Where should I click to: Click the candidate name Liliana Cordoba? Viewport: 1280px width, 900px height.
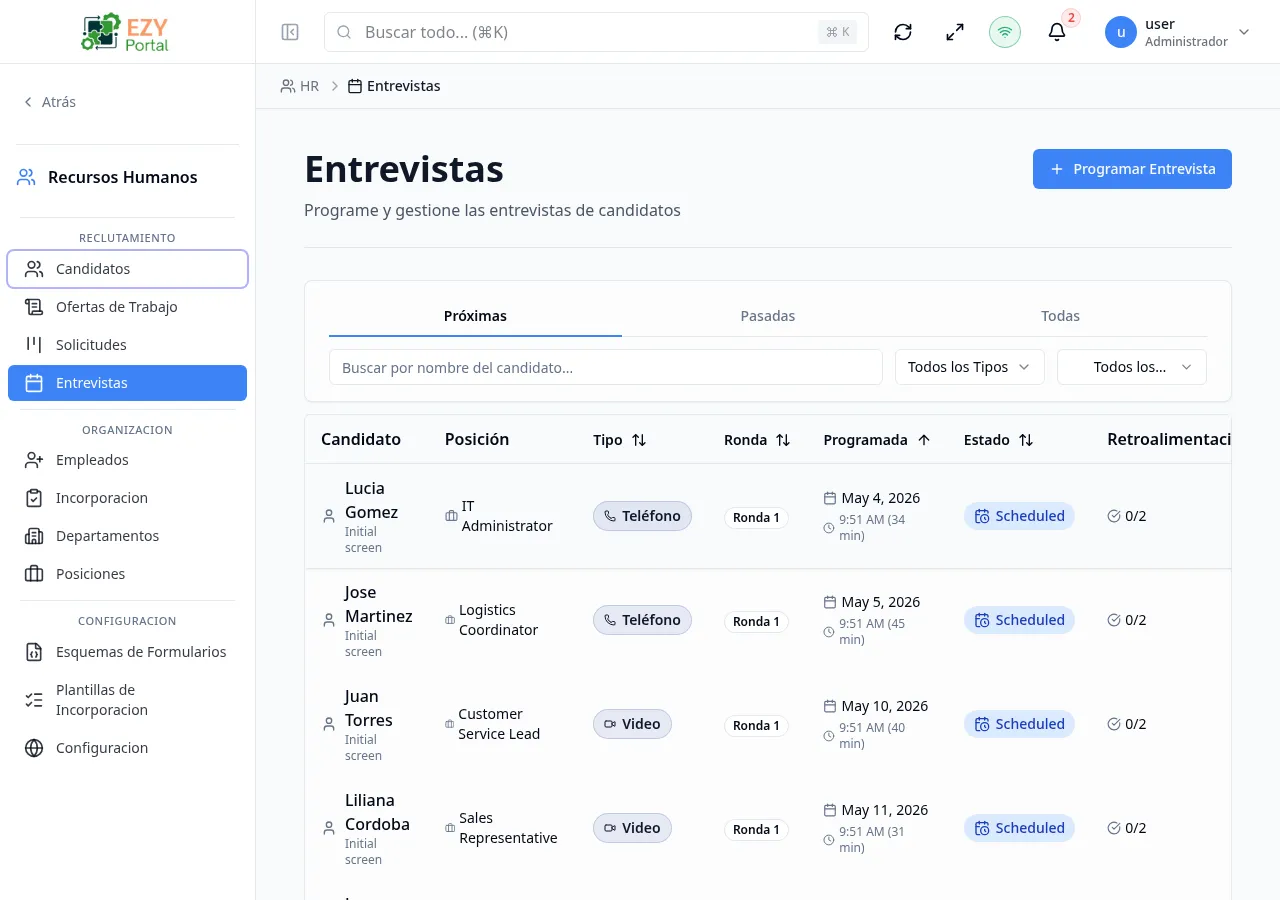pyautogui.click(x=377, y=812)
